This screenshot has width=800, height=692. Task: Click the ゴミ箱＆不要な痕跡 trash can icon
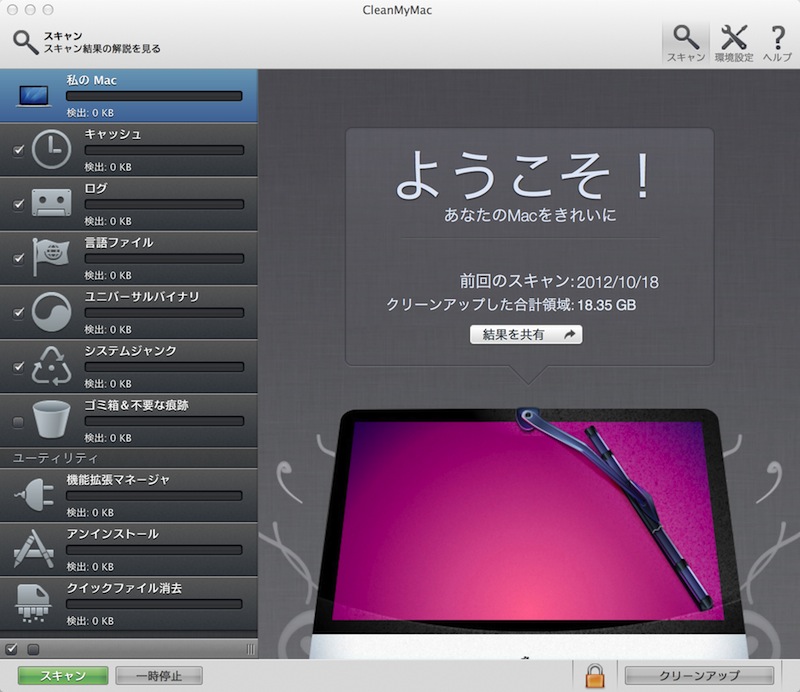51,419
